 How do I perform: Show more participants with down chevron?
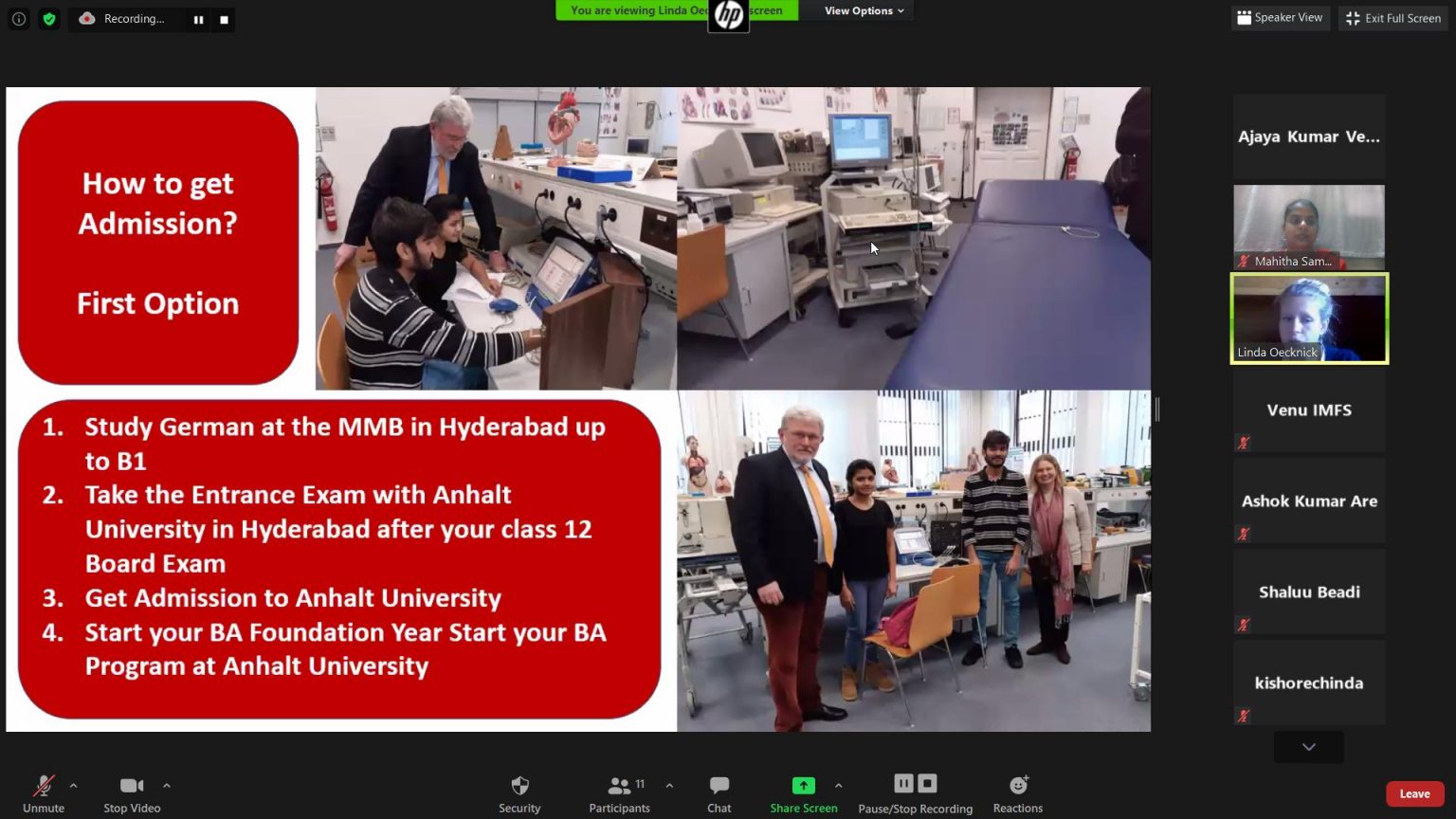tap(1309, 747)
